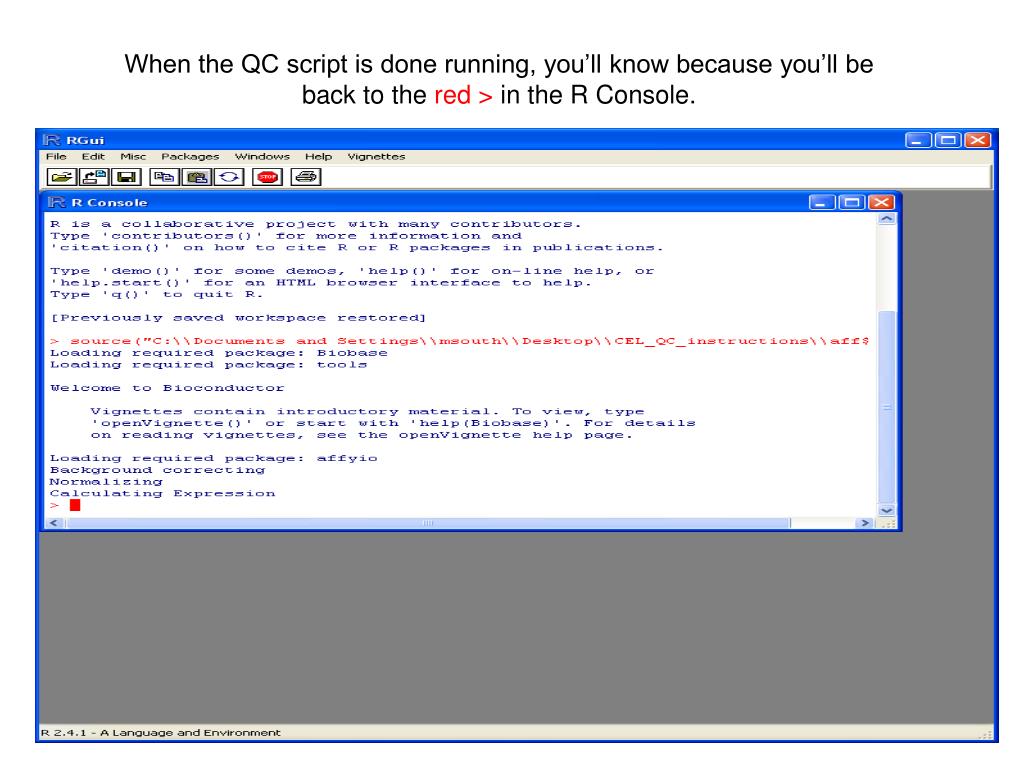The width and height of the screenshot is (1024, 768).
Task: Click the console vertical scrollbar thumb
Action: 886,408
